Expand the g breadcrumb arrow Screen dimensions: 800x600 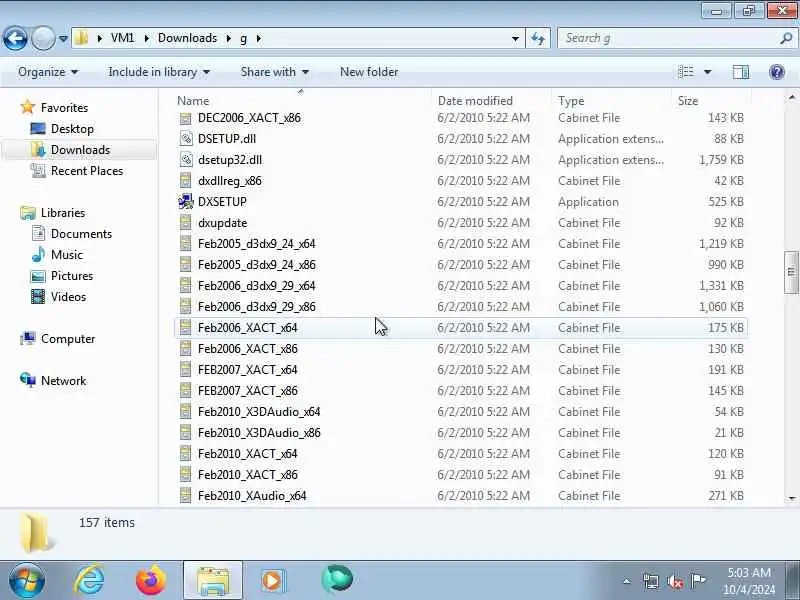(259, 38)
